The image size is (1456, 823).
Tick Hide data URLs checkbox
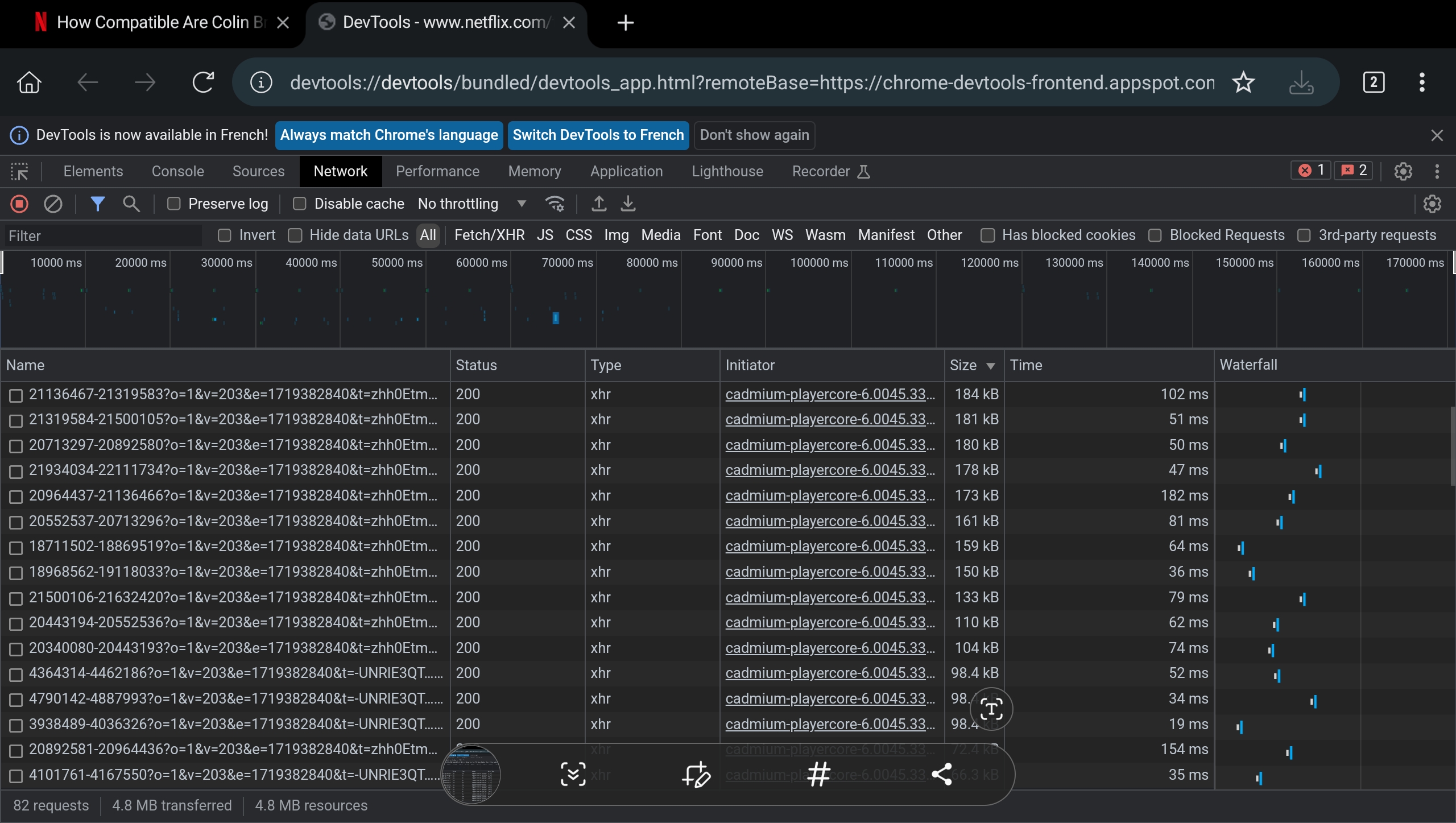click(x=295, y=235)
